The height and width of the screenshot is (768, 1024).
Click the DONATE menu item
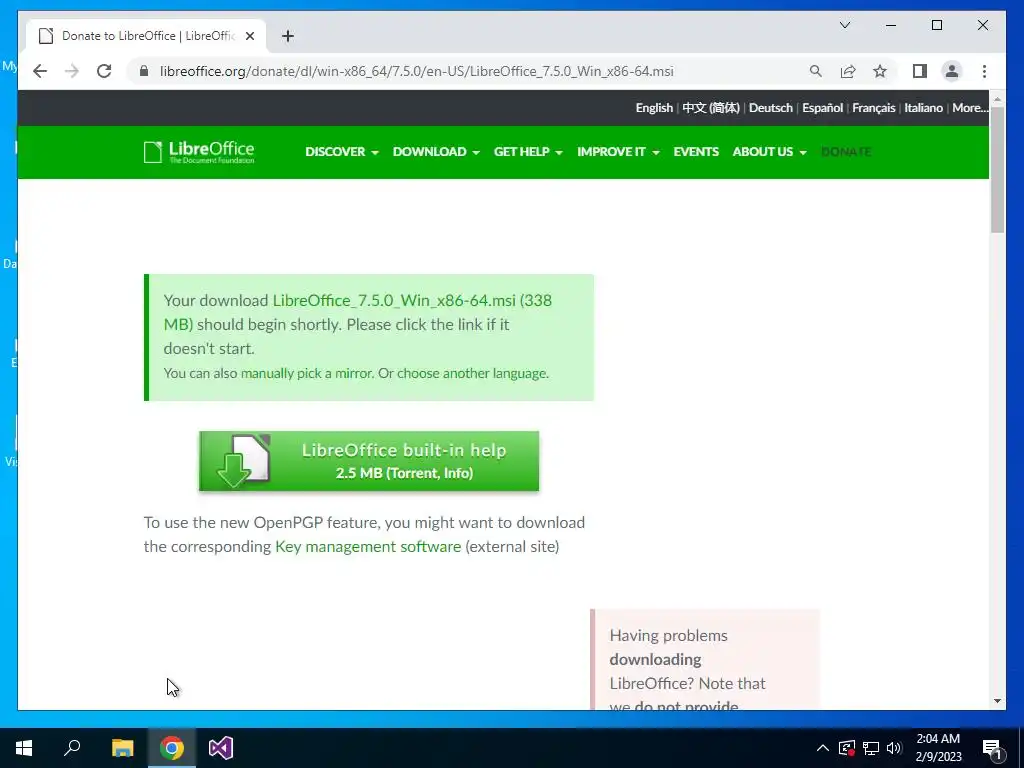[x=846, y=152]
